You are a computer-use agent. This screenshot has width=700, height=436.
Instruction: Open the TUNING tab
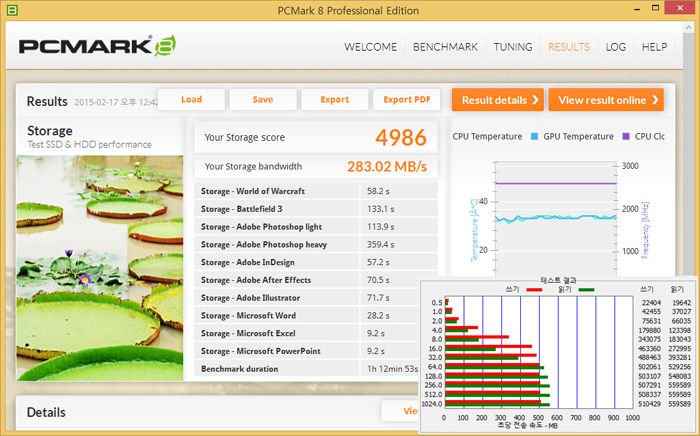(512, 47)
